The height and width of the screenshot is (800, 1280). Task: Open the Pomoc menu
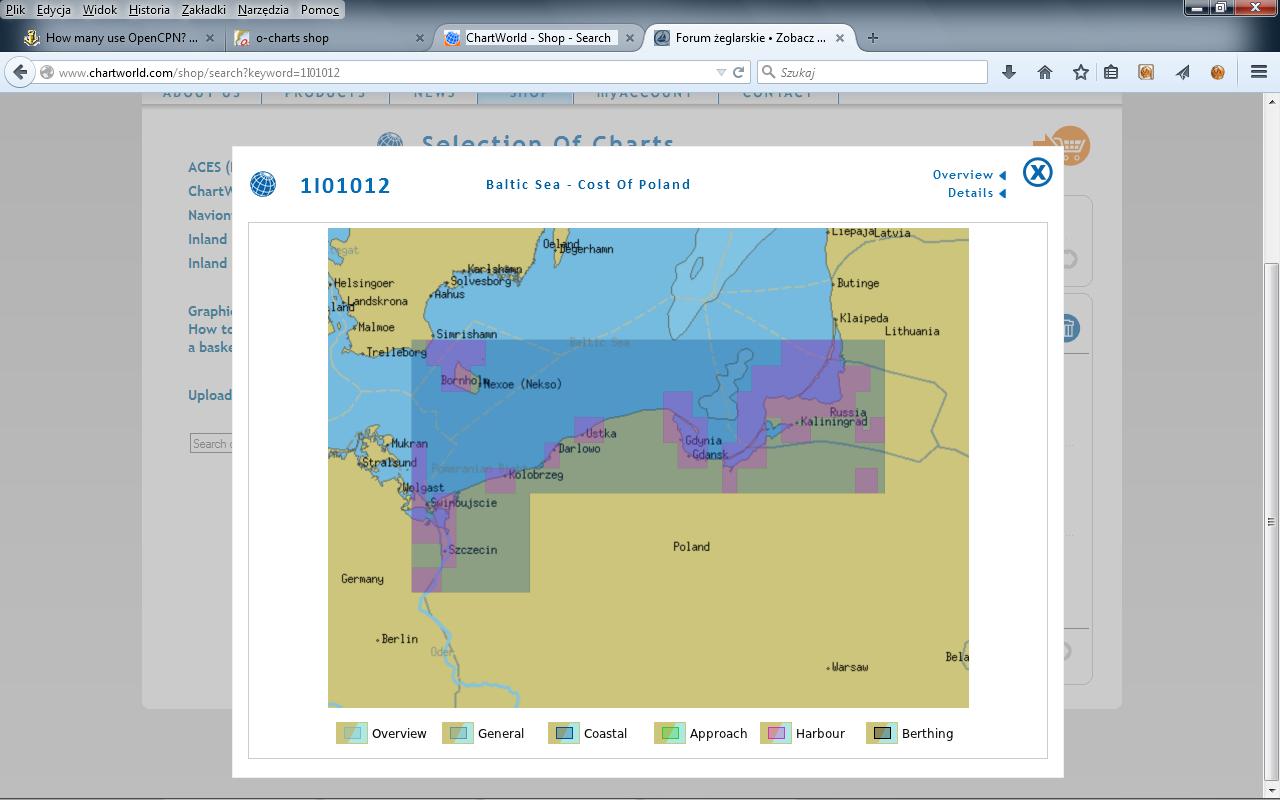tap(320, 10)
